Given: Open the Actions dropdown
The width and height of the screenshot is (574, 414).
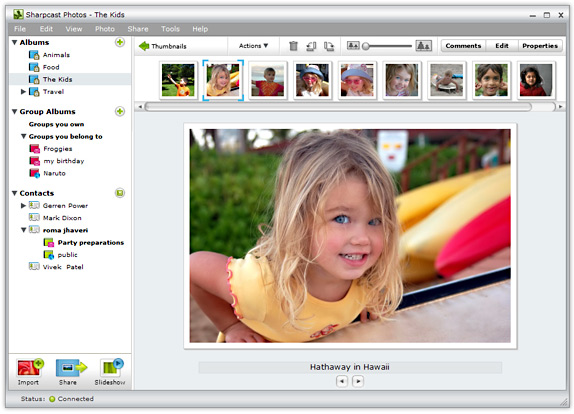Looking at the screenshot, I should [253, 46].
